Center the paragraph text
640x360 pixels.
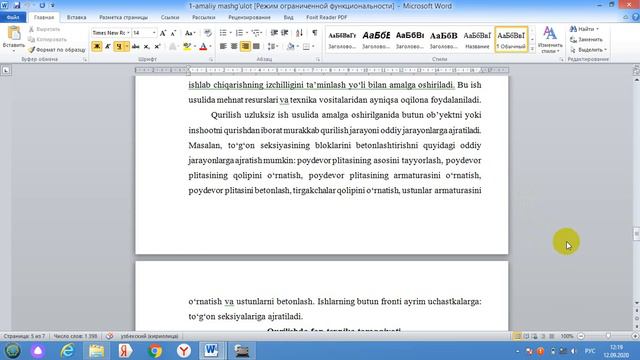[234, 47]
